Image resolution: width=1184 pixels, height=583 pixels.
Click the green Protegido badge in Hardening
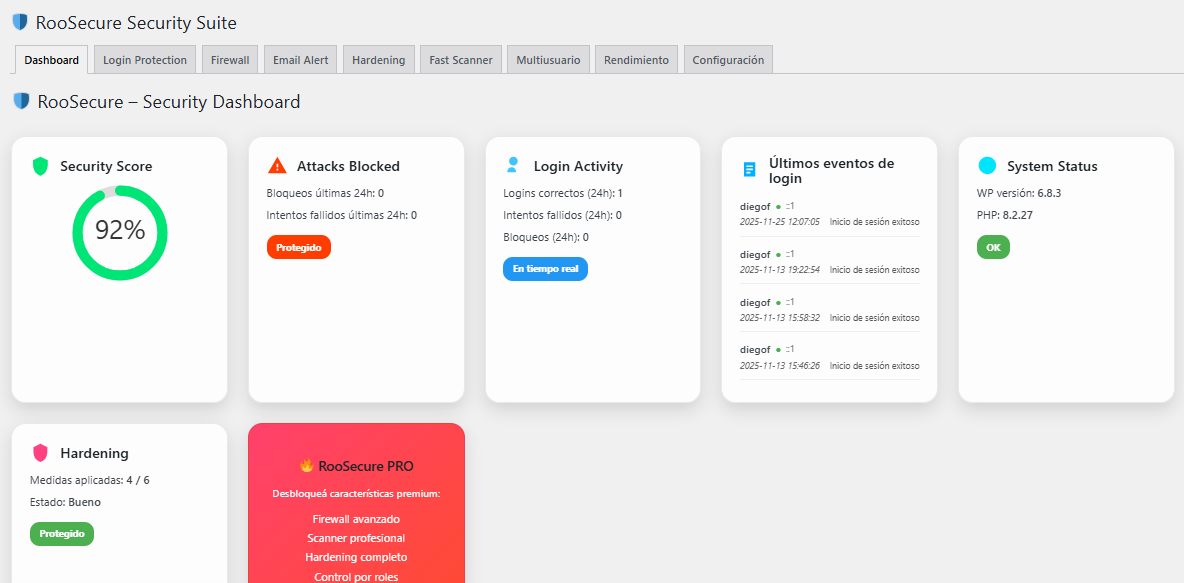tap(62, 533)
